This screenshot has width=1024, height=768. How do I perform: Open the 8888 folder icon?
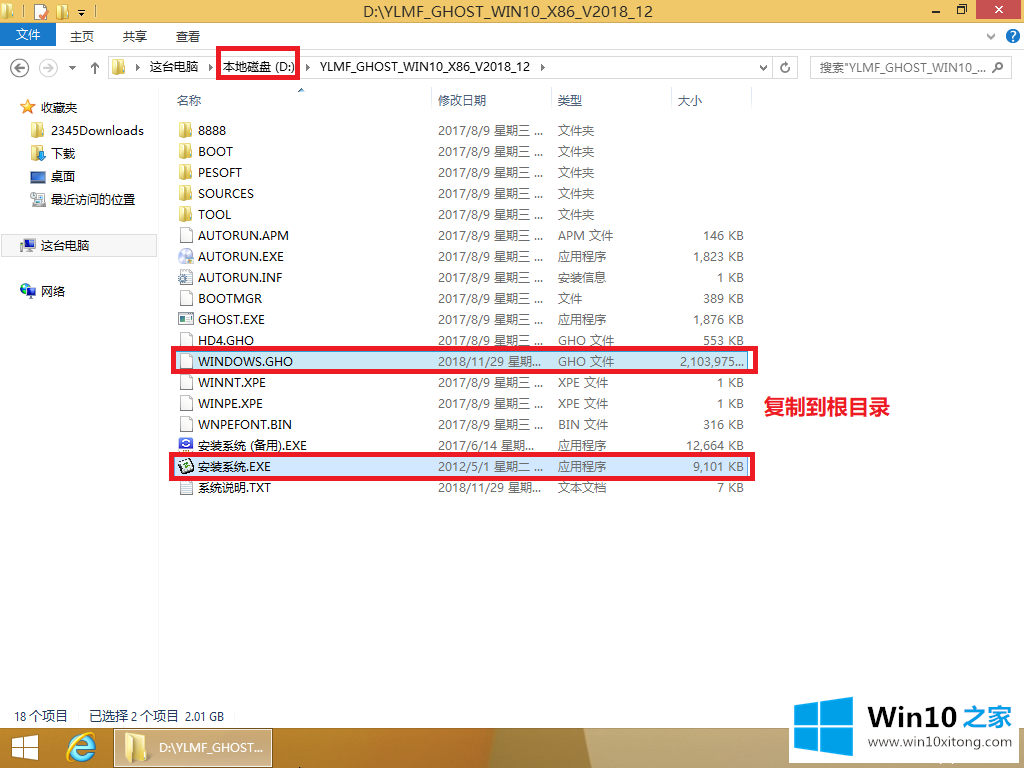pos(185,130)
